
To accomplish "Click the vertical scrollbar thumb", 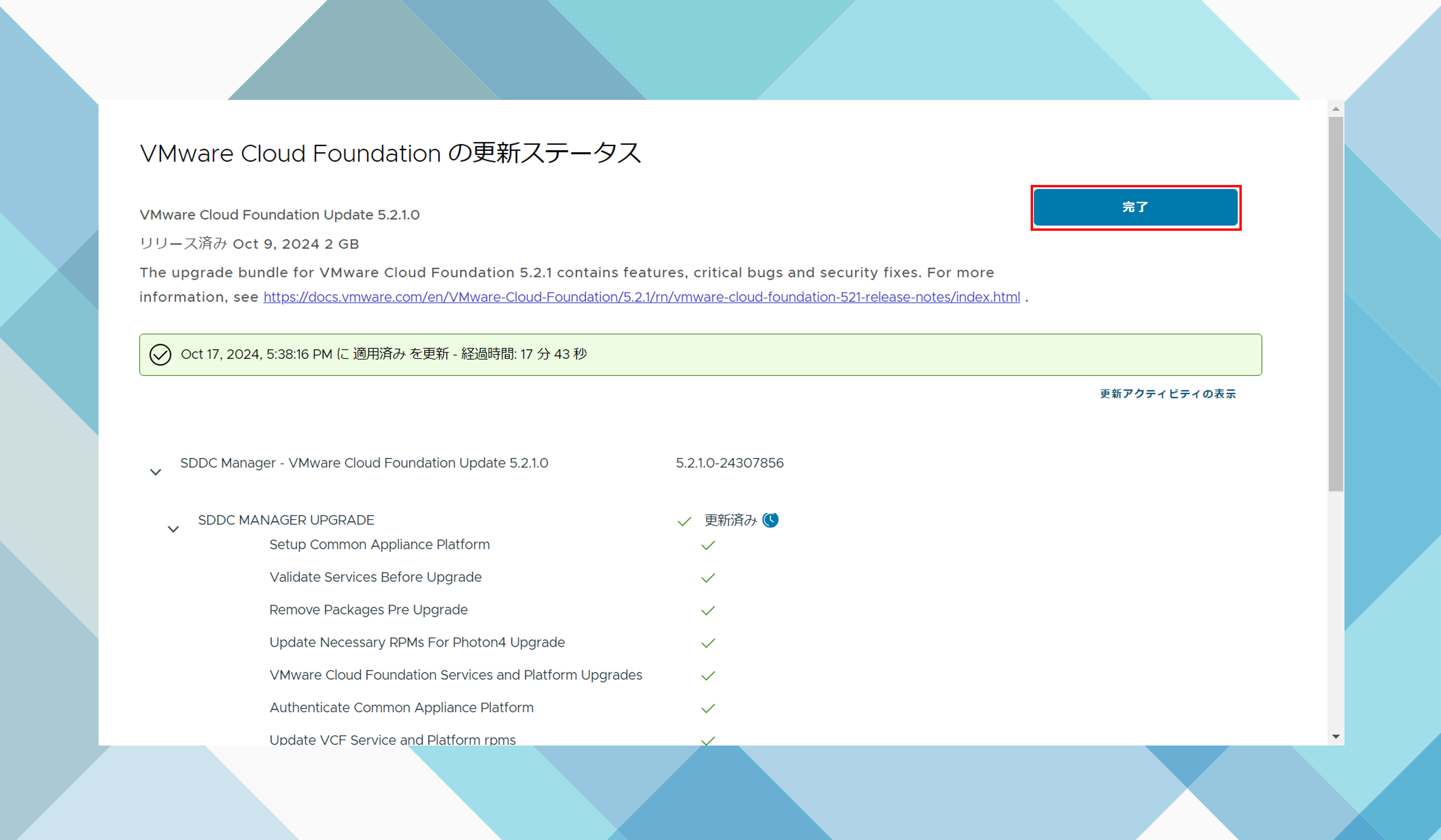I will coord(1336,304).
